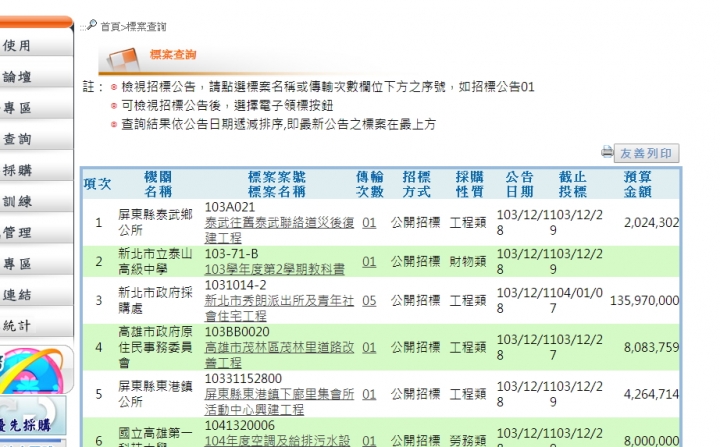Open the 管理 sidebar menu item
Viewport: 720px width, 447px height.
tap(17, 232)
